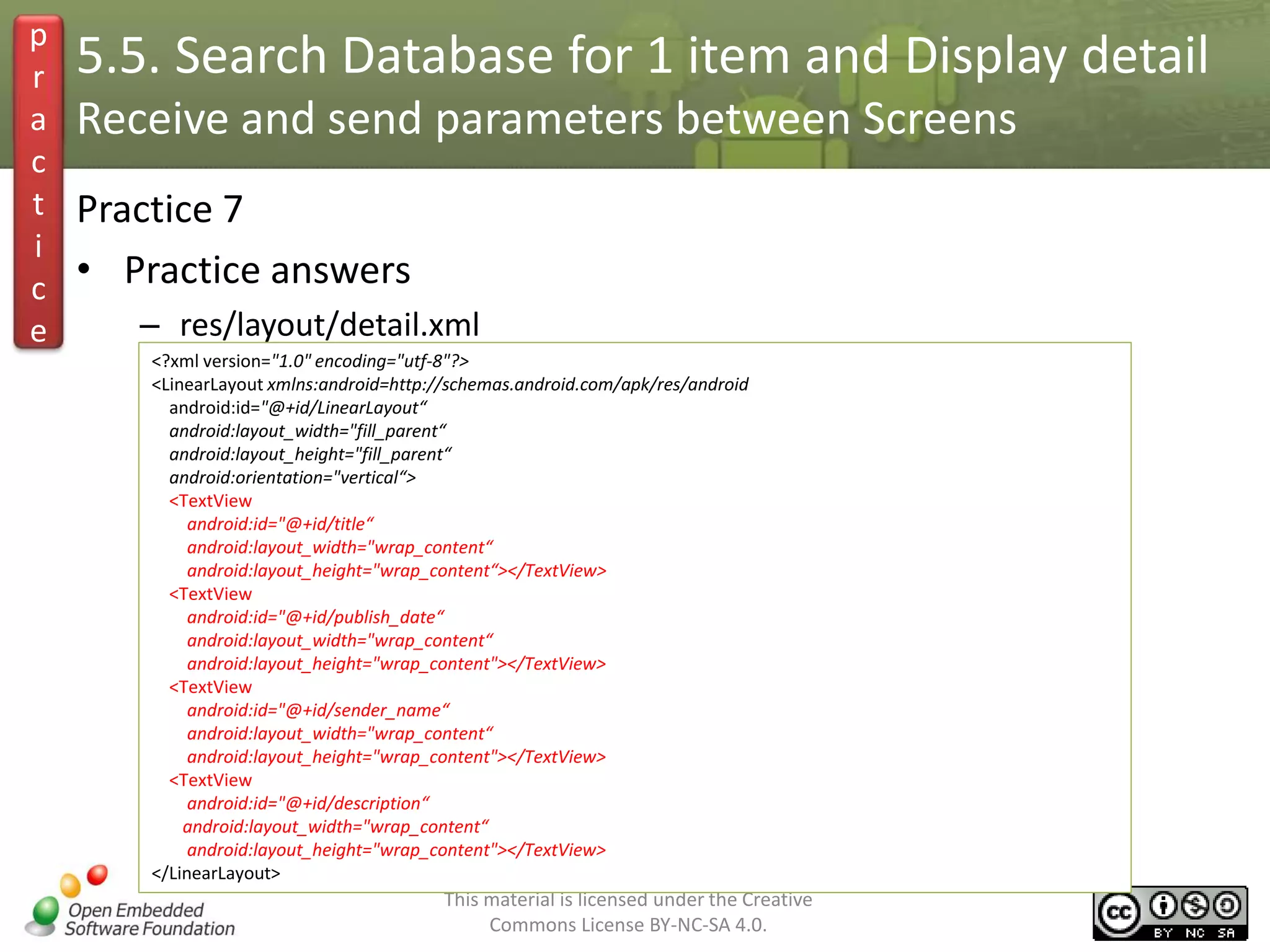Screen dimensions: 1270x952
Task: Click the 'android:orientation="vertical">' line
Action: tap(292, 477)
